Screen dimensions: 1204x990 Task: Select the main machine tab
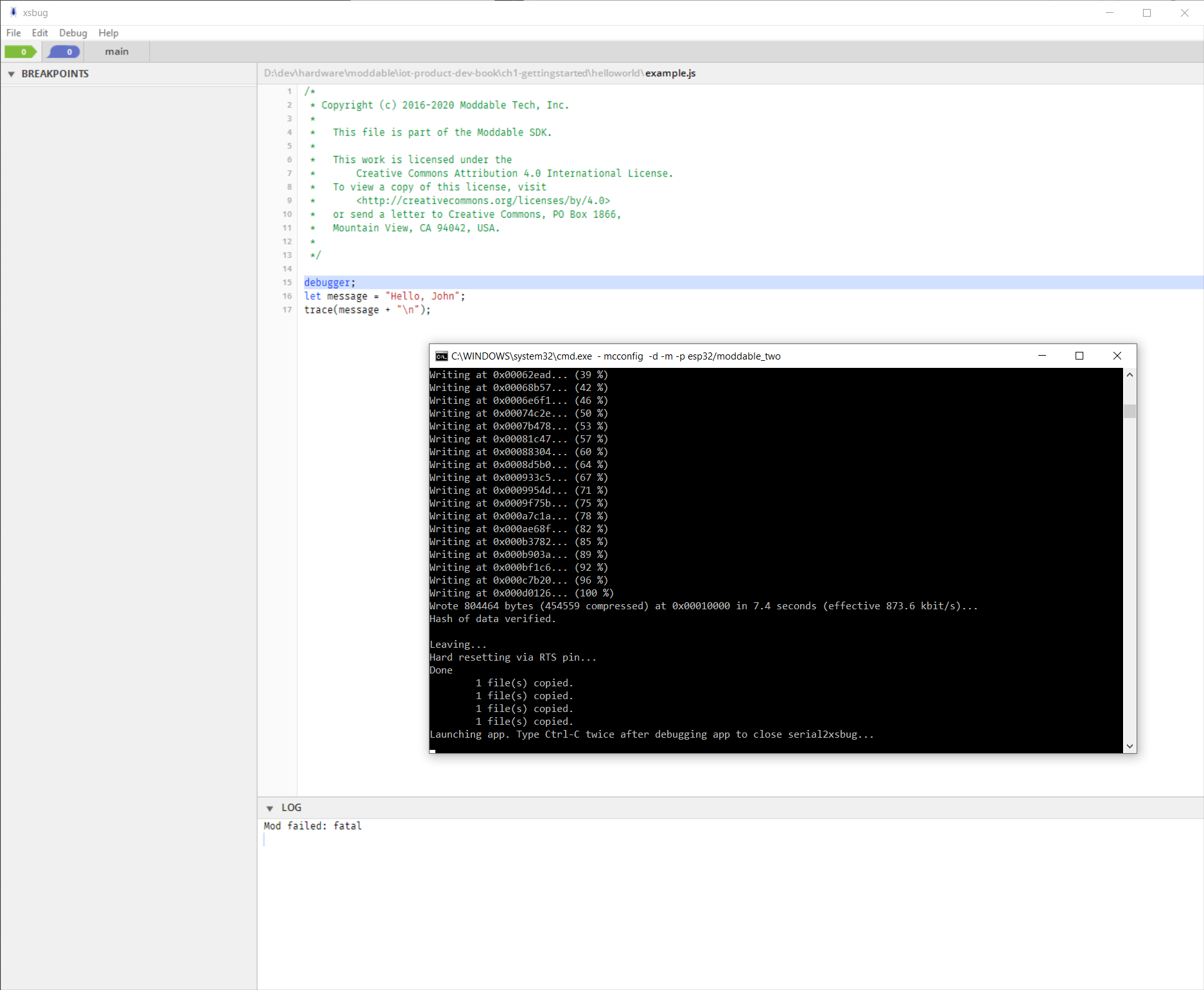(116, 51)
